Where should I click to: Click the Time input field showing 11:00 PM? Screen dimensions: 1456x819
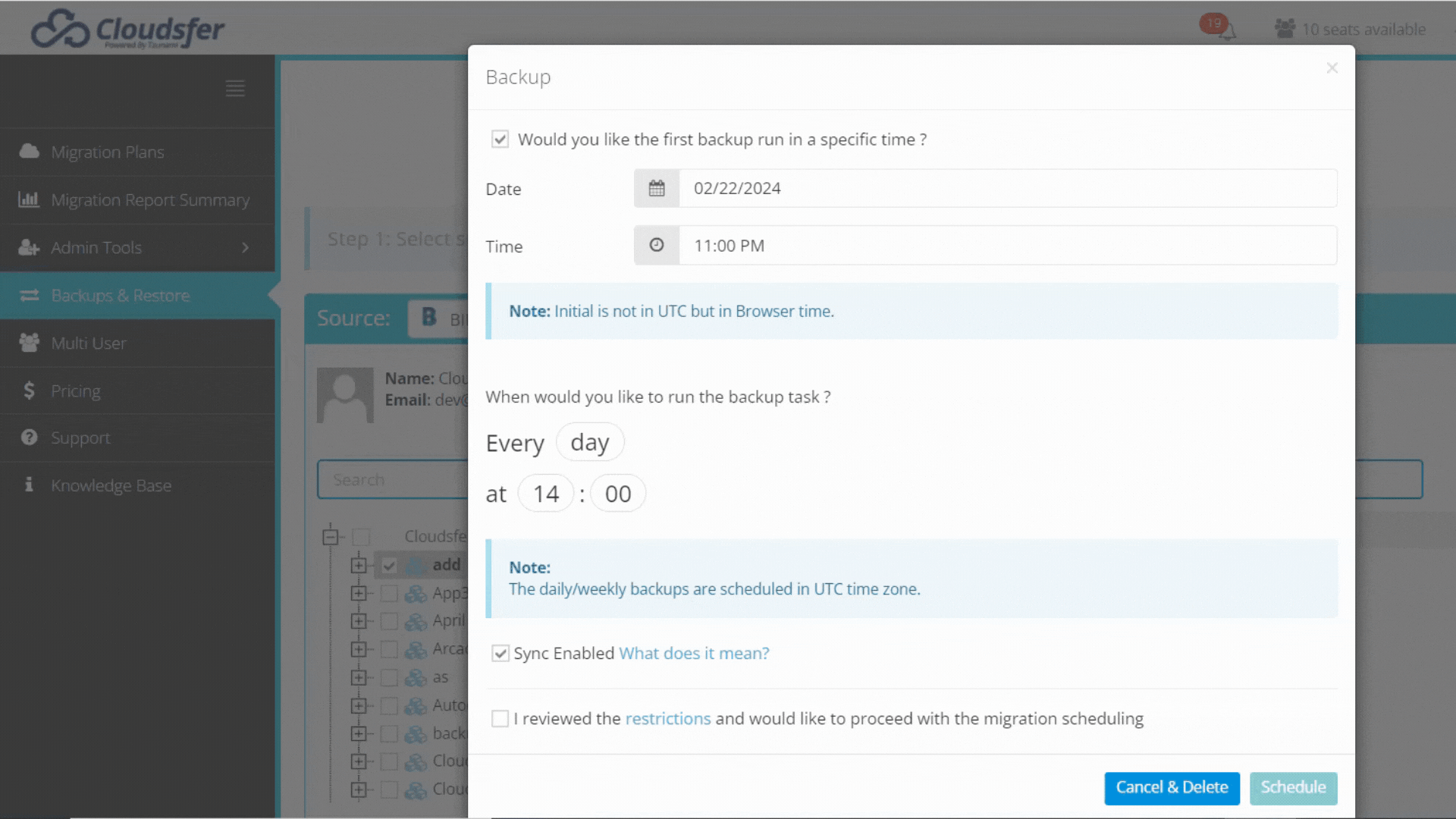click(1007, 245)
